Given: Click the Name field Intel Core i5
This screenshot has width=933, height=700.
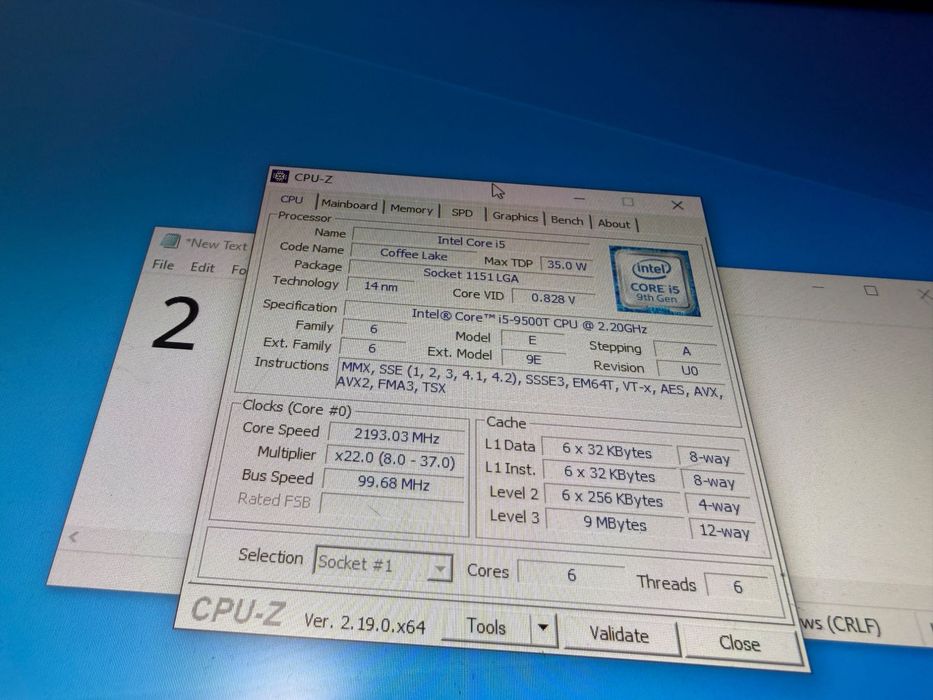Looking at the screenshot, I should click(471, 242).
